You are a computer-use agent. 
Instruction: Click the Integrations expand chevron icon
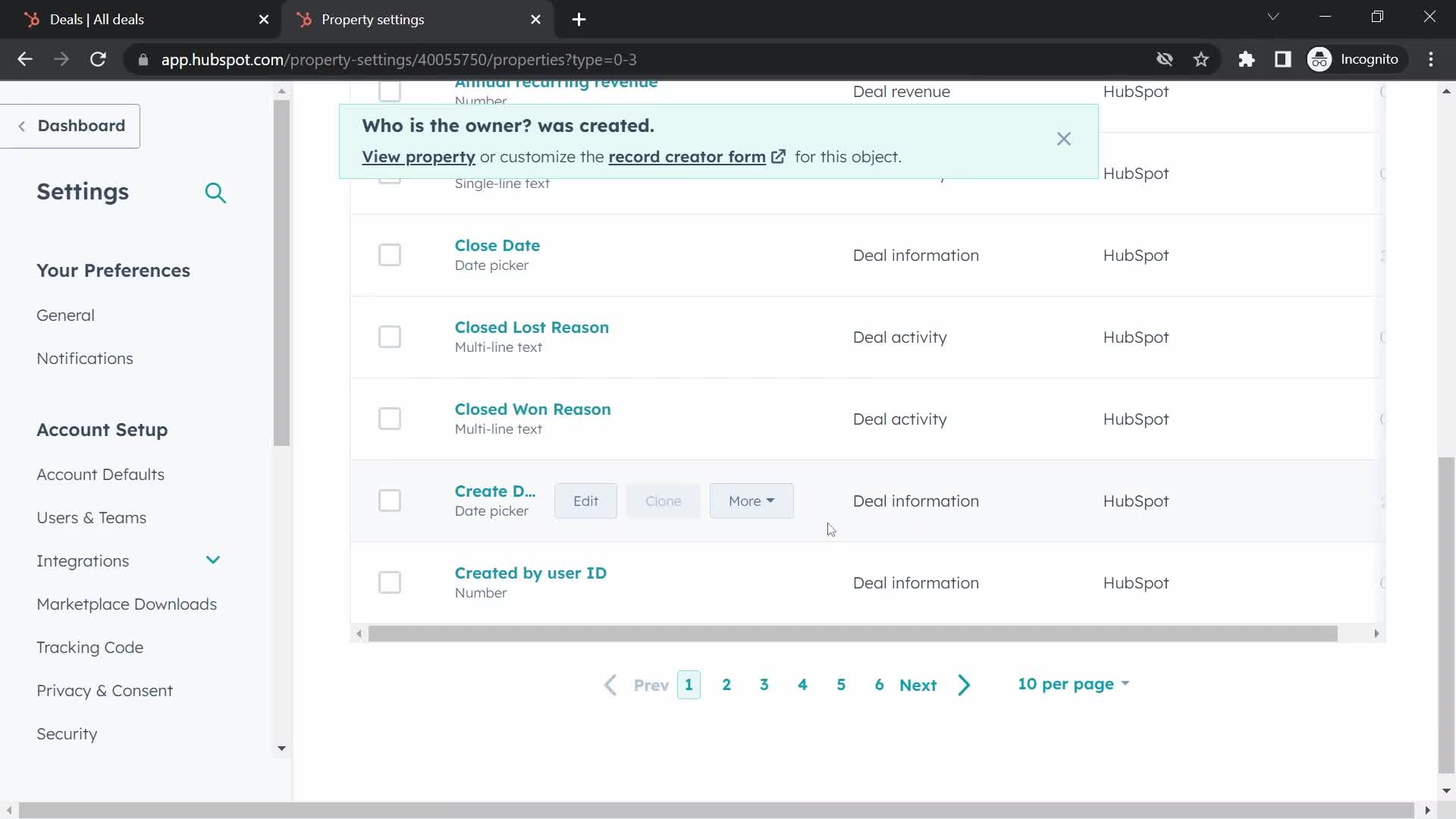tap(213, 561)
